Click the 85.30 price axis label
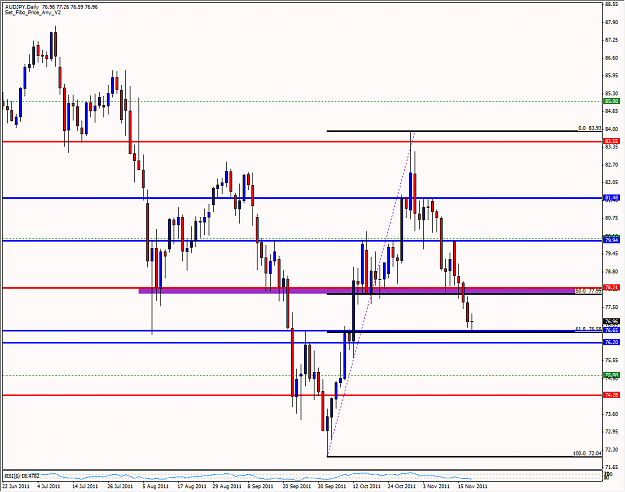 click(612, 93)
